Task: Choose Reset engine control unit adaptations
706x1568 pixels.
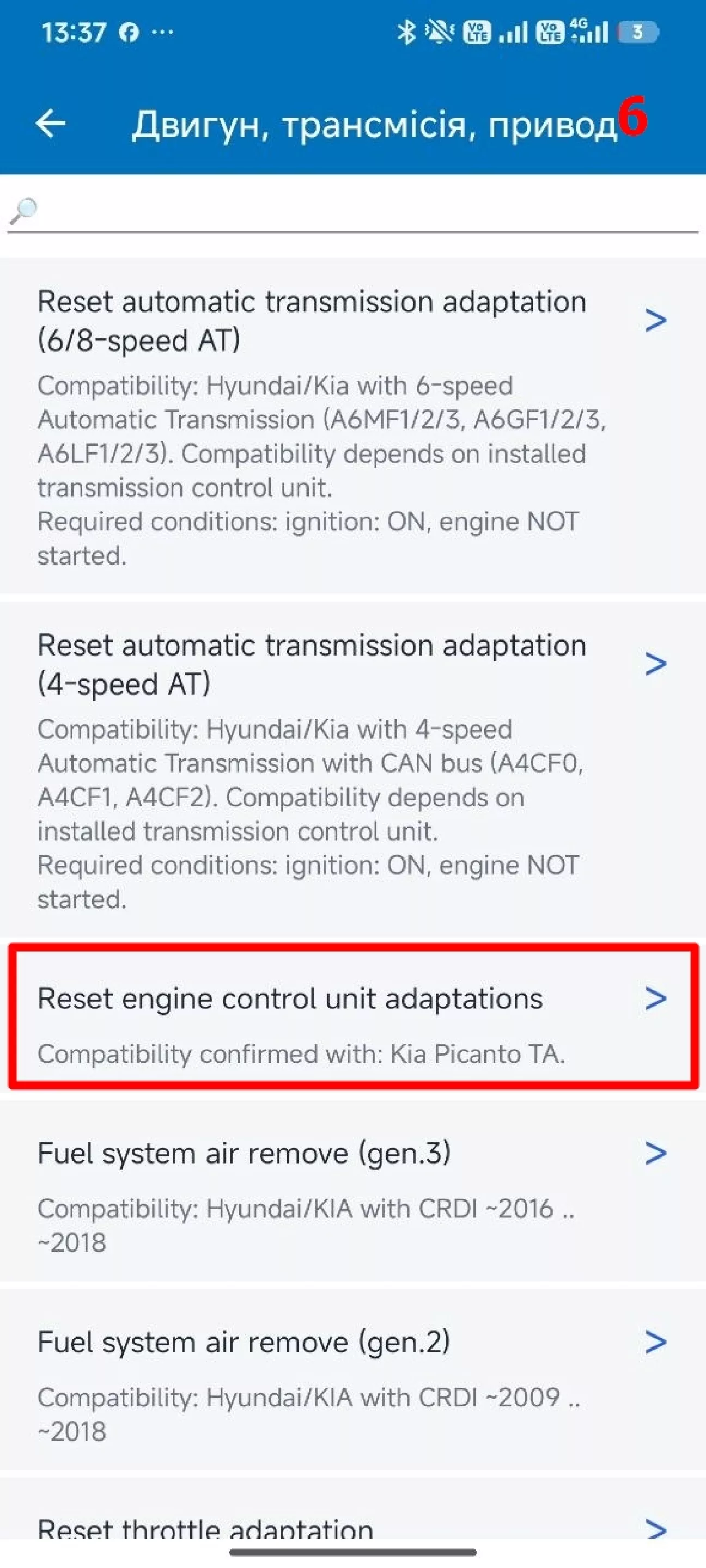Action: point(290,999)
